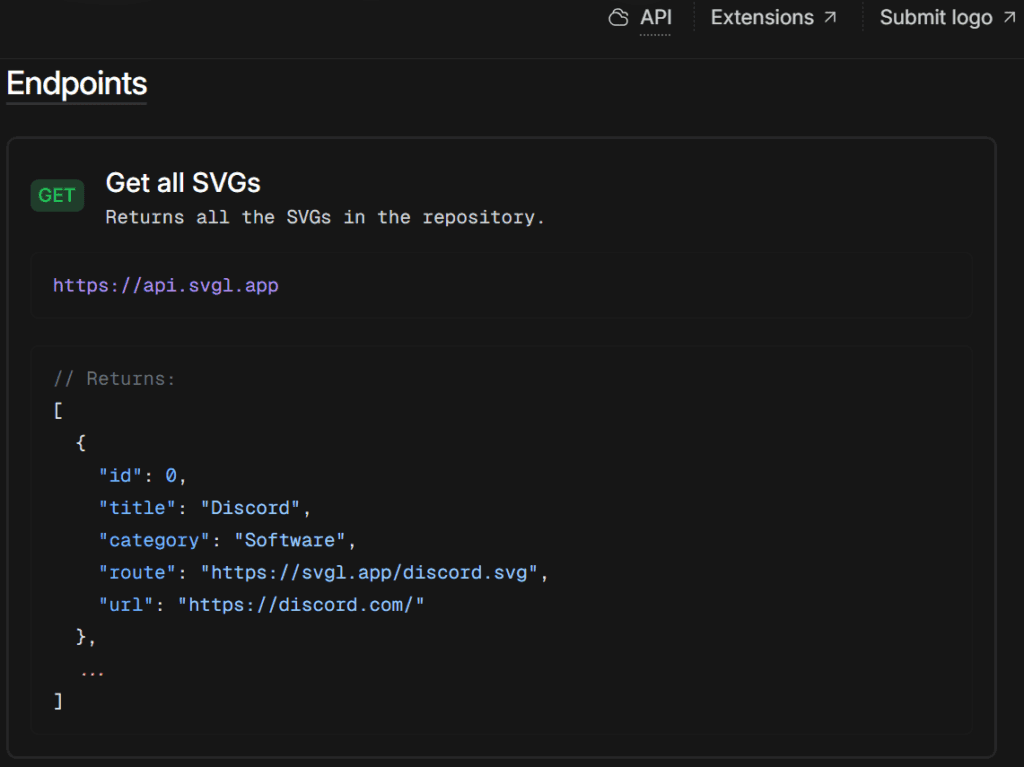The height and width of the screenshot is (767, 1024).
Task: Click the "id" key in the JSON response
Action: point(120,475)
